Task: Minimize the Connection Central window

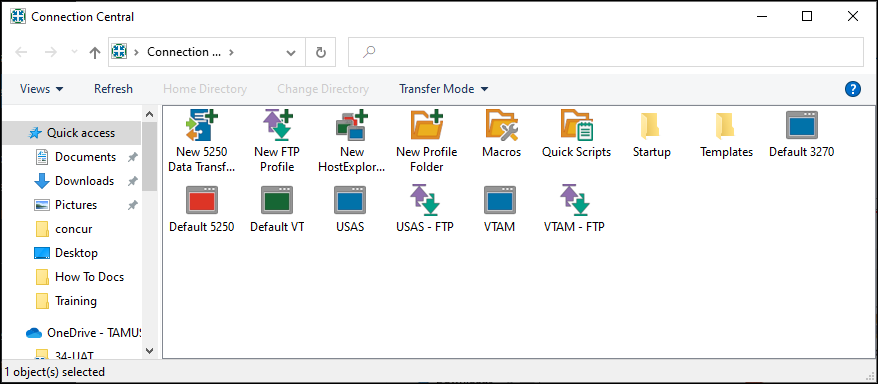Action: tap(761, 16)
